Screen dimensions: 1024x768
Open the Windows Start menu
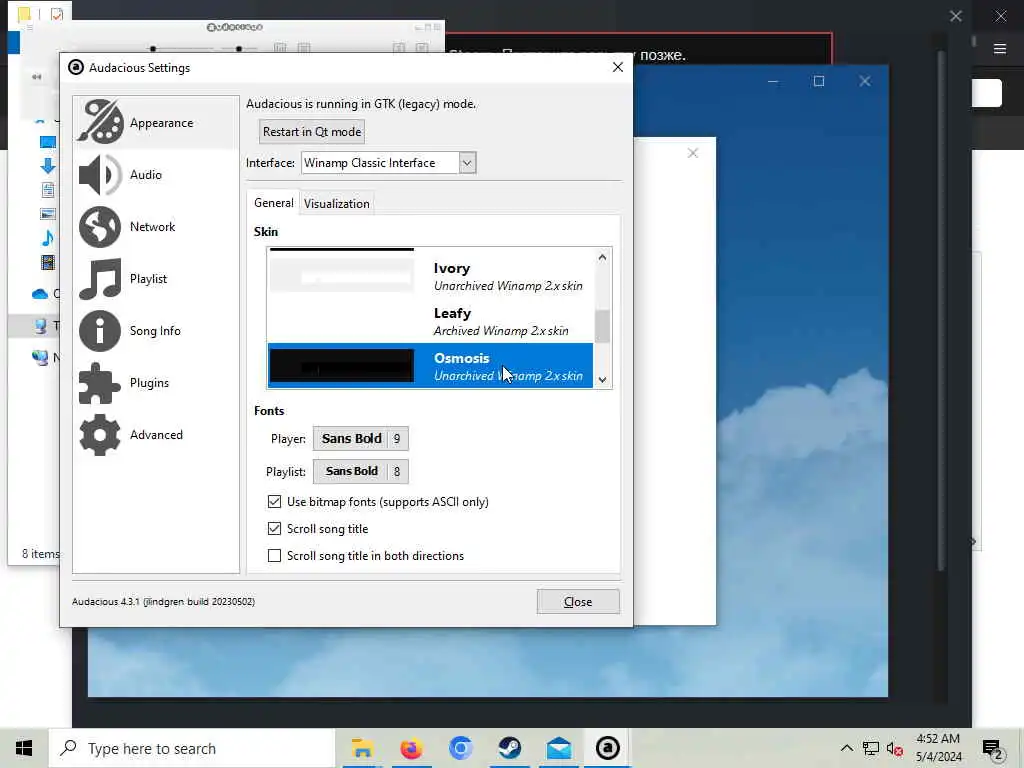tap(24, 748)
